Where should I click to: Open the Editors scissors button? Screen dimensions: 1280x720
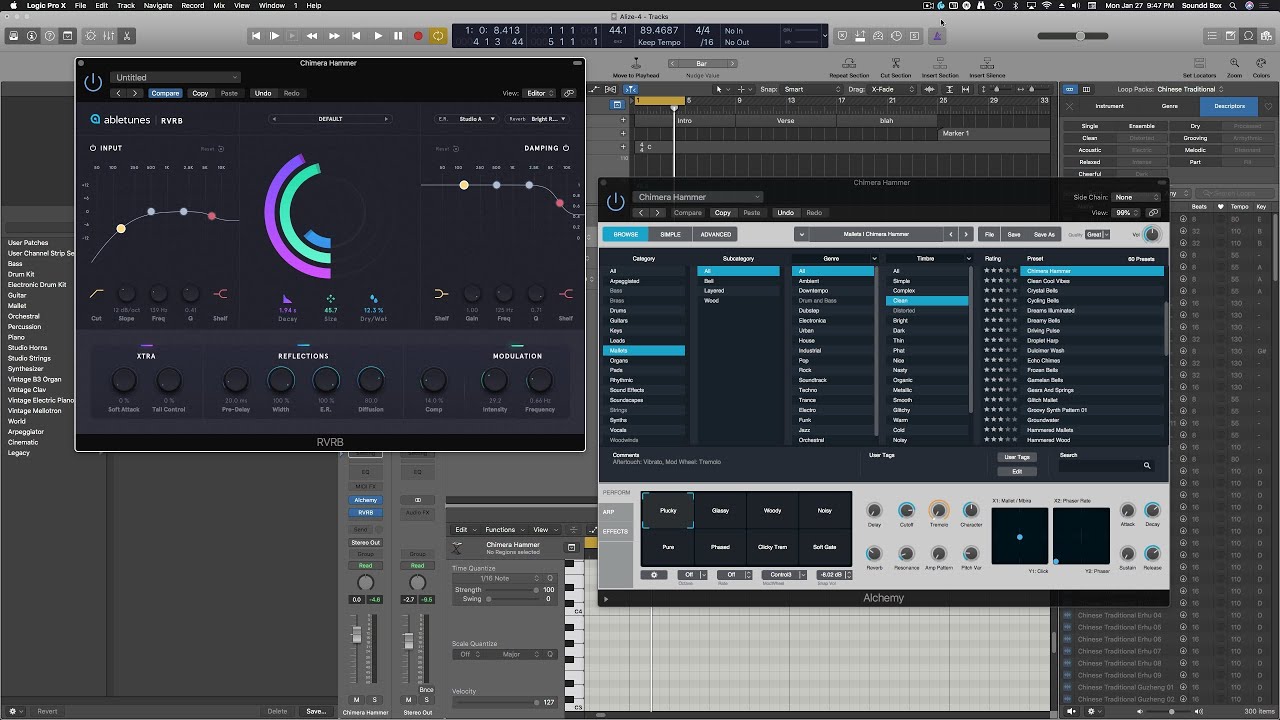[x=128, y=36]
